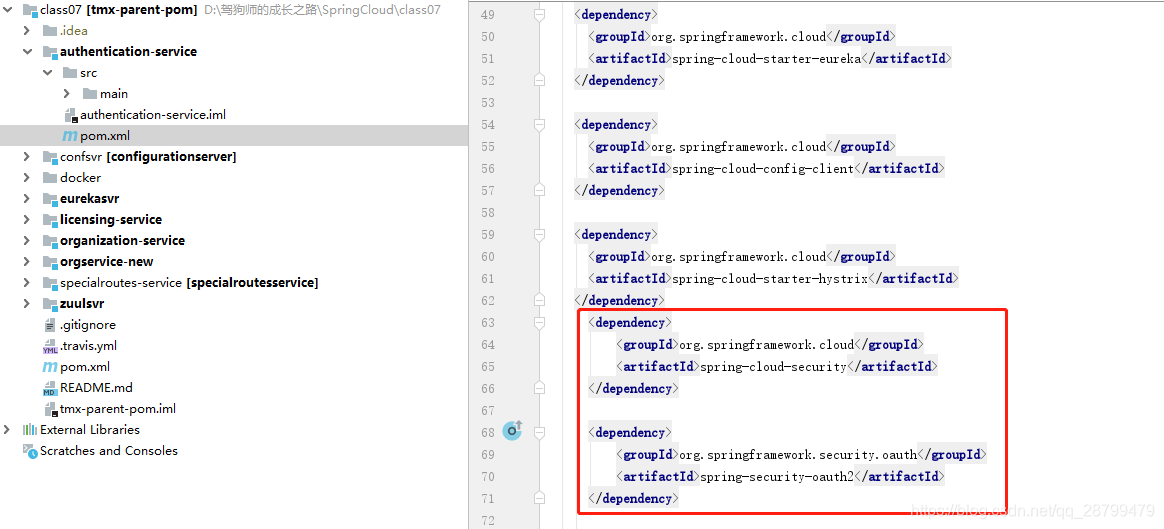This screenshot has height=529, width=1164.
Task: Click the specialroutes-service module folder icon
Action: pyautogui.click(x=50, y=283)
